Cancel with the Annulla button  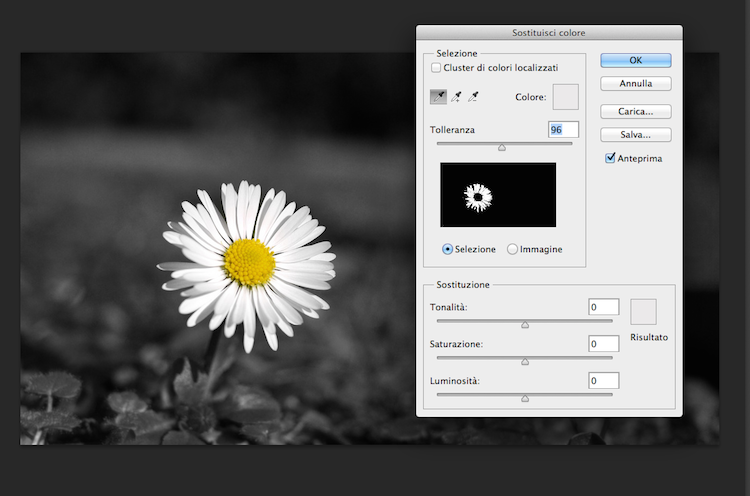coord(636,83)
